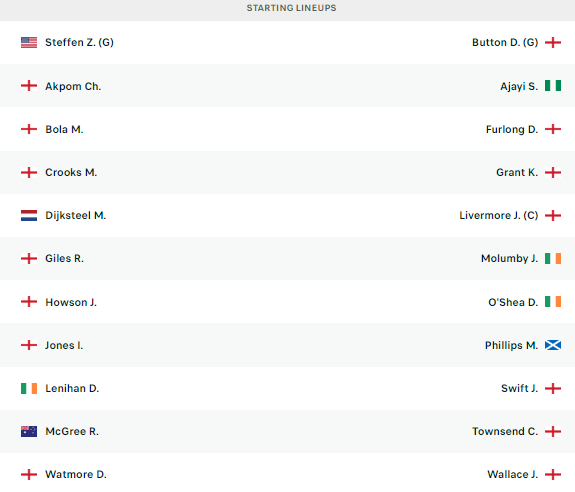Screen dimensions: 575x492
Task: Click the Ireland flag next to Lenihan D.
Action: (29, 388)
